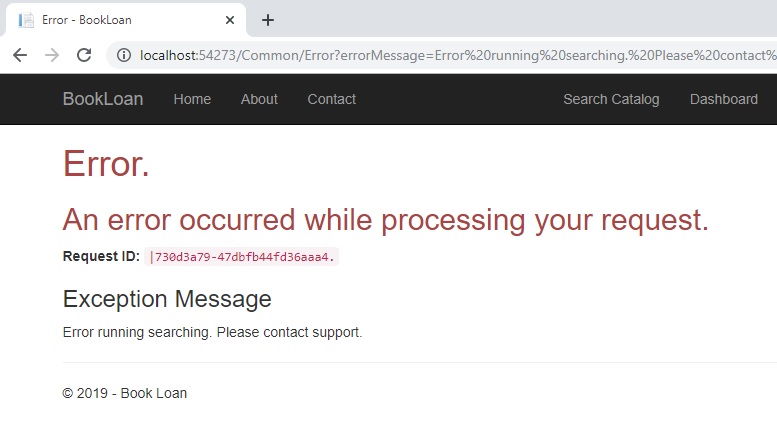Image resolution: width=777 pixels, height=429 pixels.
Task: Reload the page with refresh icon
Action: coord(84,55)
